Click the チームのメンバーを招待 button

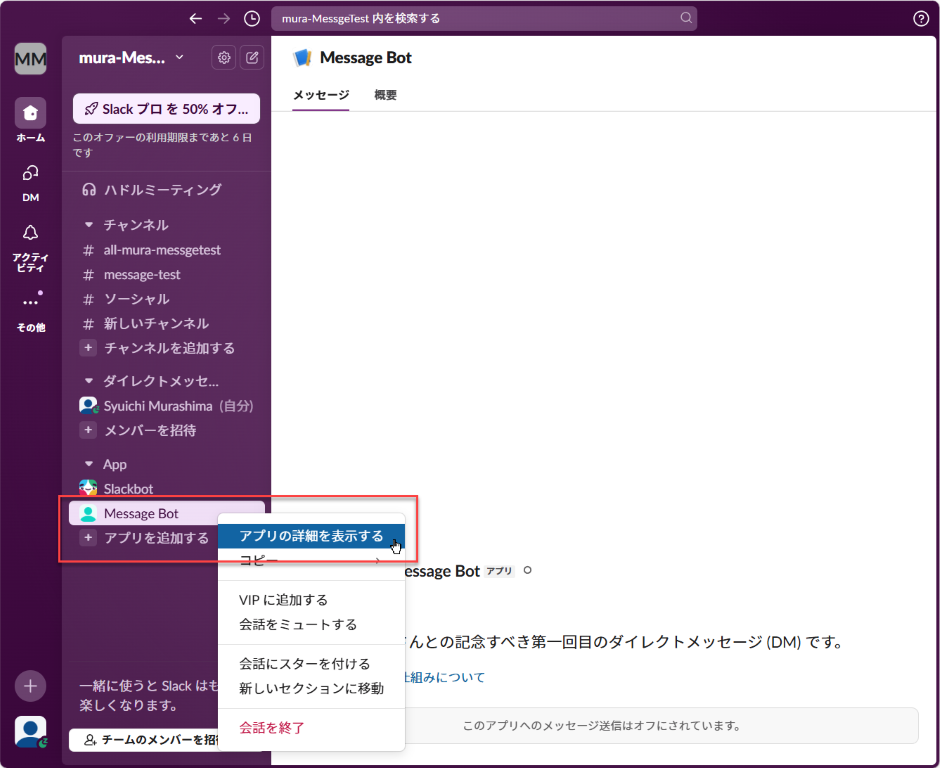pyautogui.click(x=143, y=740)
